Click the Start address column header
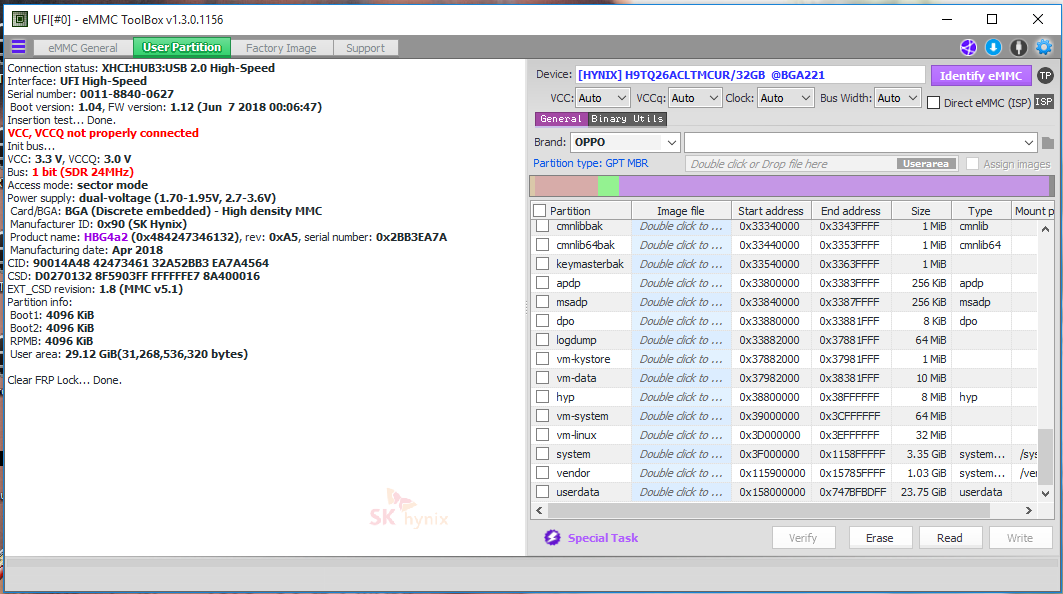 point(771,211)
